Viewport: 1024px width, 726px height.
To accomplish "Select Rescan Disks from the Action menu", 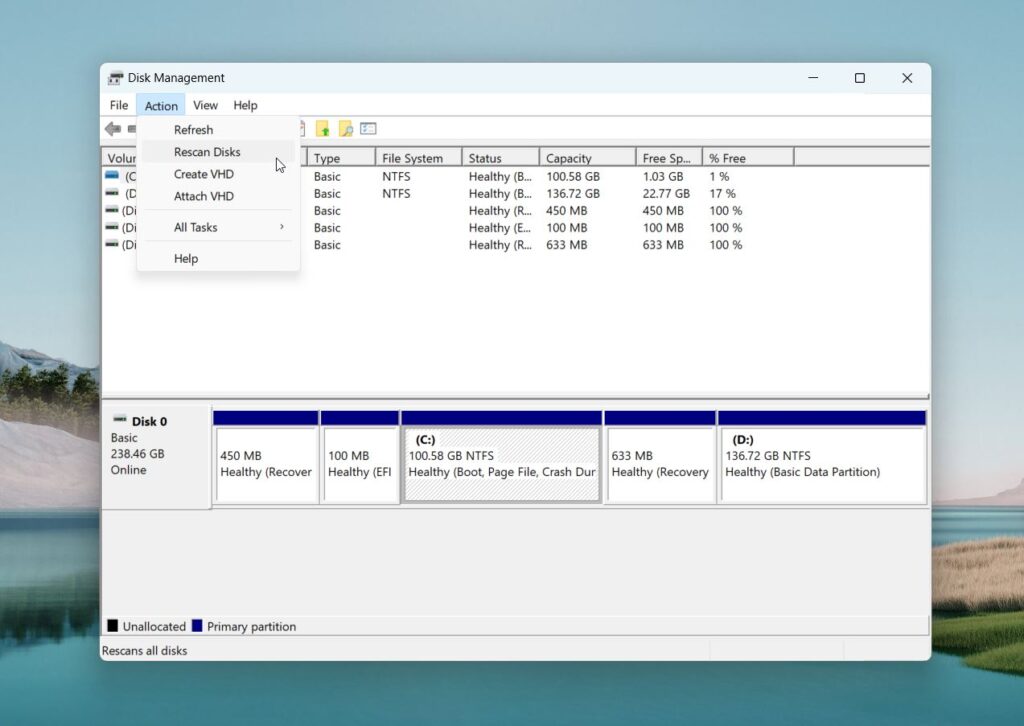I will [x=207, y=151].
